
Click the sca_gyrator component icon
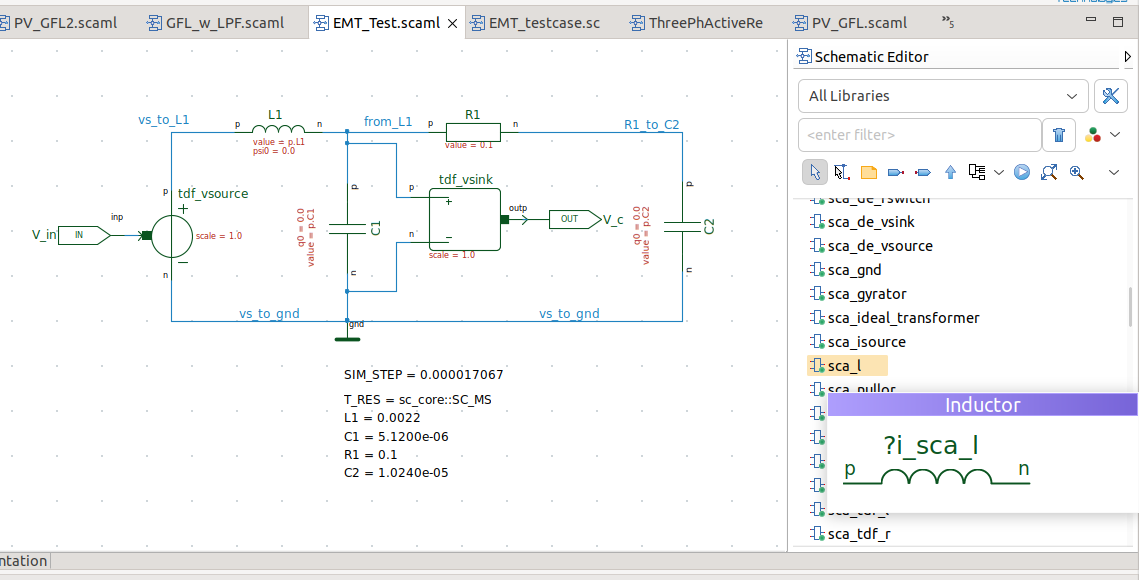(x=817, y=294)
